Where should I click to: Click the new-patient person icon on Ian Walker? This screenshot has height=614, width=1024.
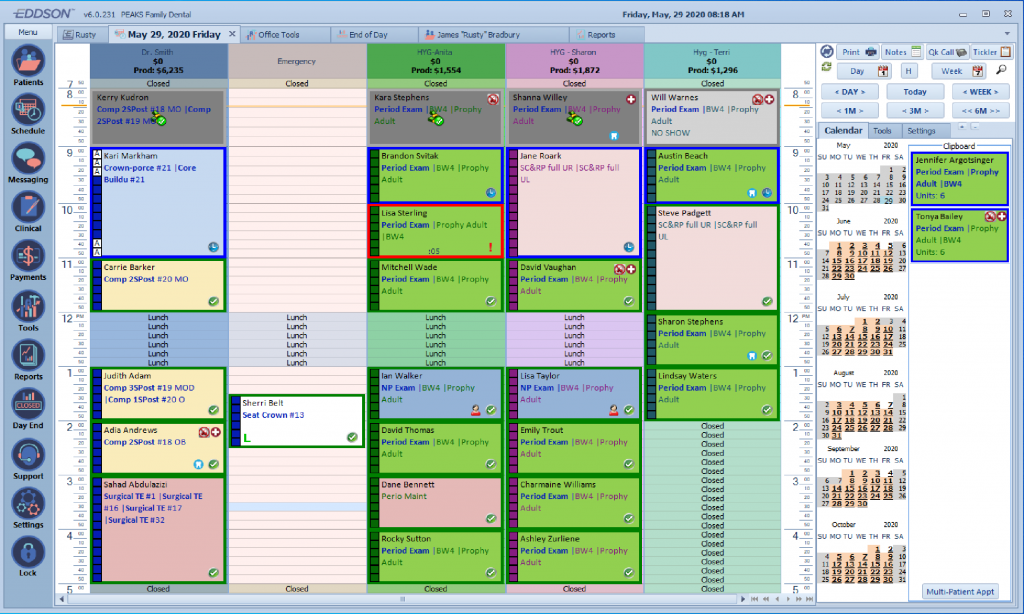coord(475,410)
